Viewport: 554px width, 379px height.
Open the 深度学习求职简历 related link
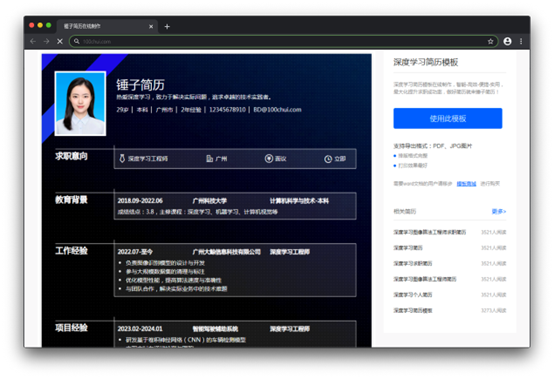413,263
